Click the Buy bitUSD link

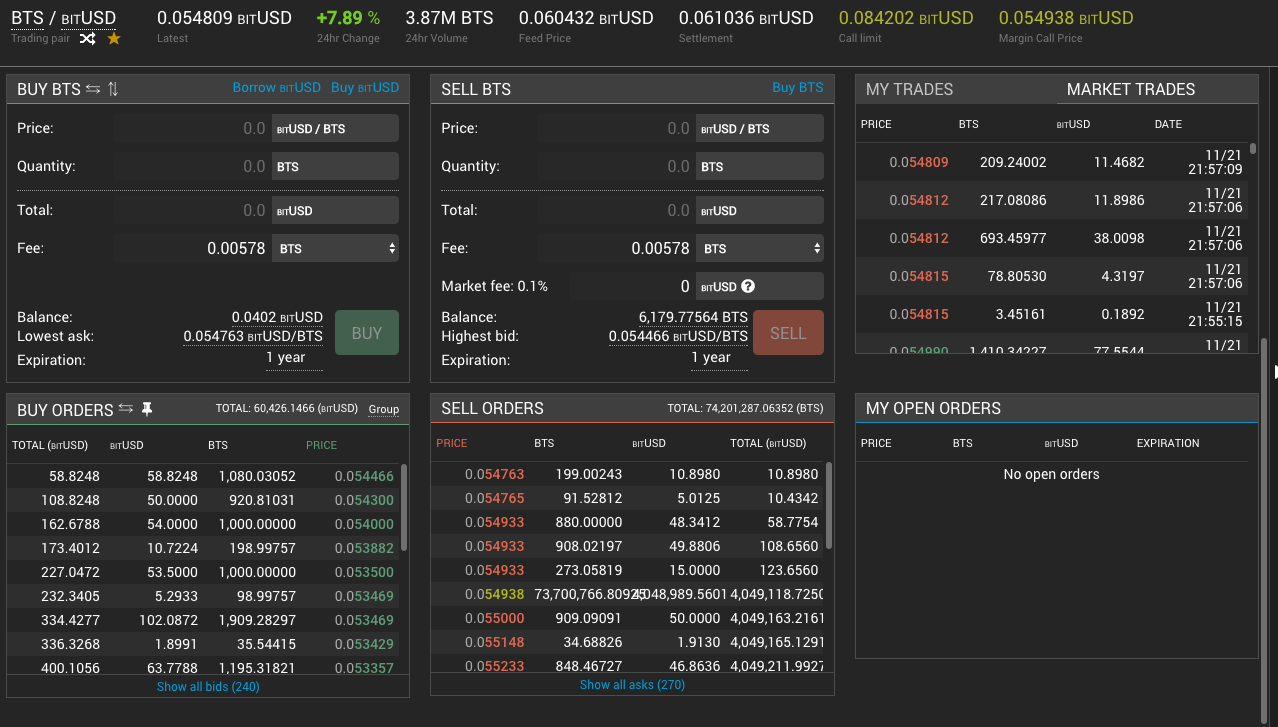pyautogui.click(x=365, y=88)
